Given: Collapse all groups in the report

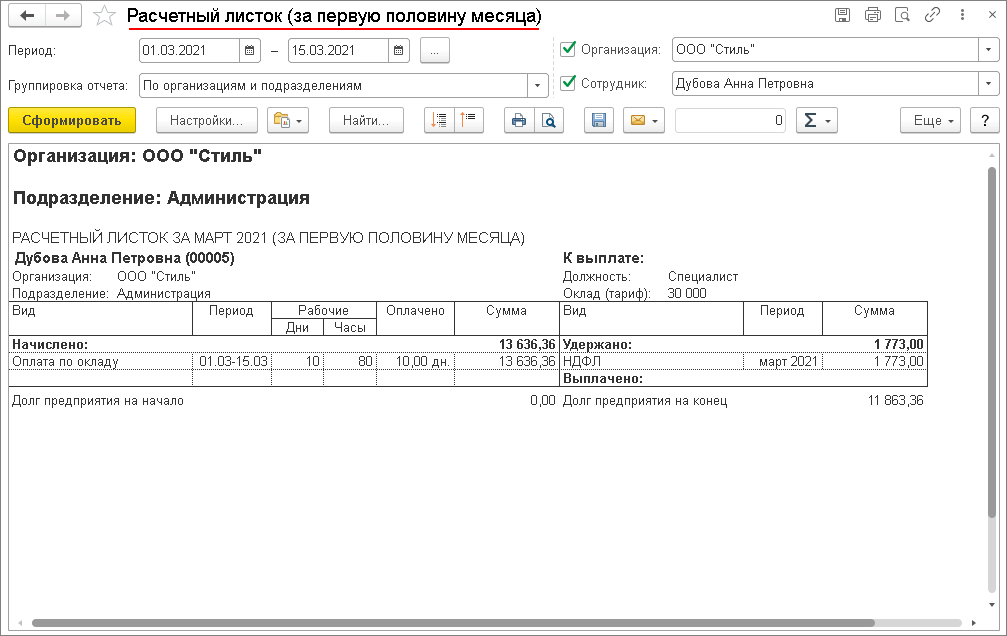Looking at the screenshot, I should pyautogui.click(x=468, y=121).
